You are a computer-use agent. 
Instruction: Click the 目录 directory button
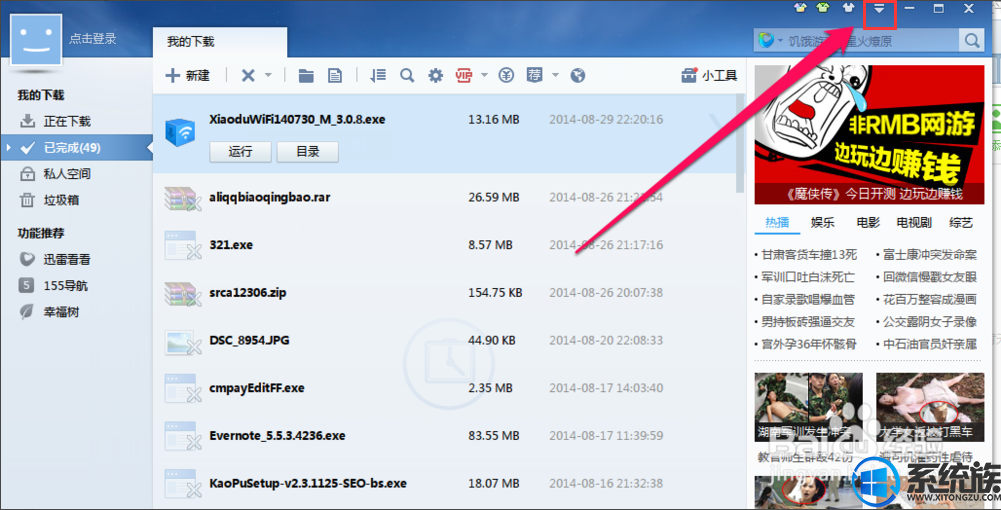click(x=308, y=151)
